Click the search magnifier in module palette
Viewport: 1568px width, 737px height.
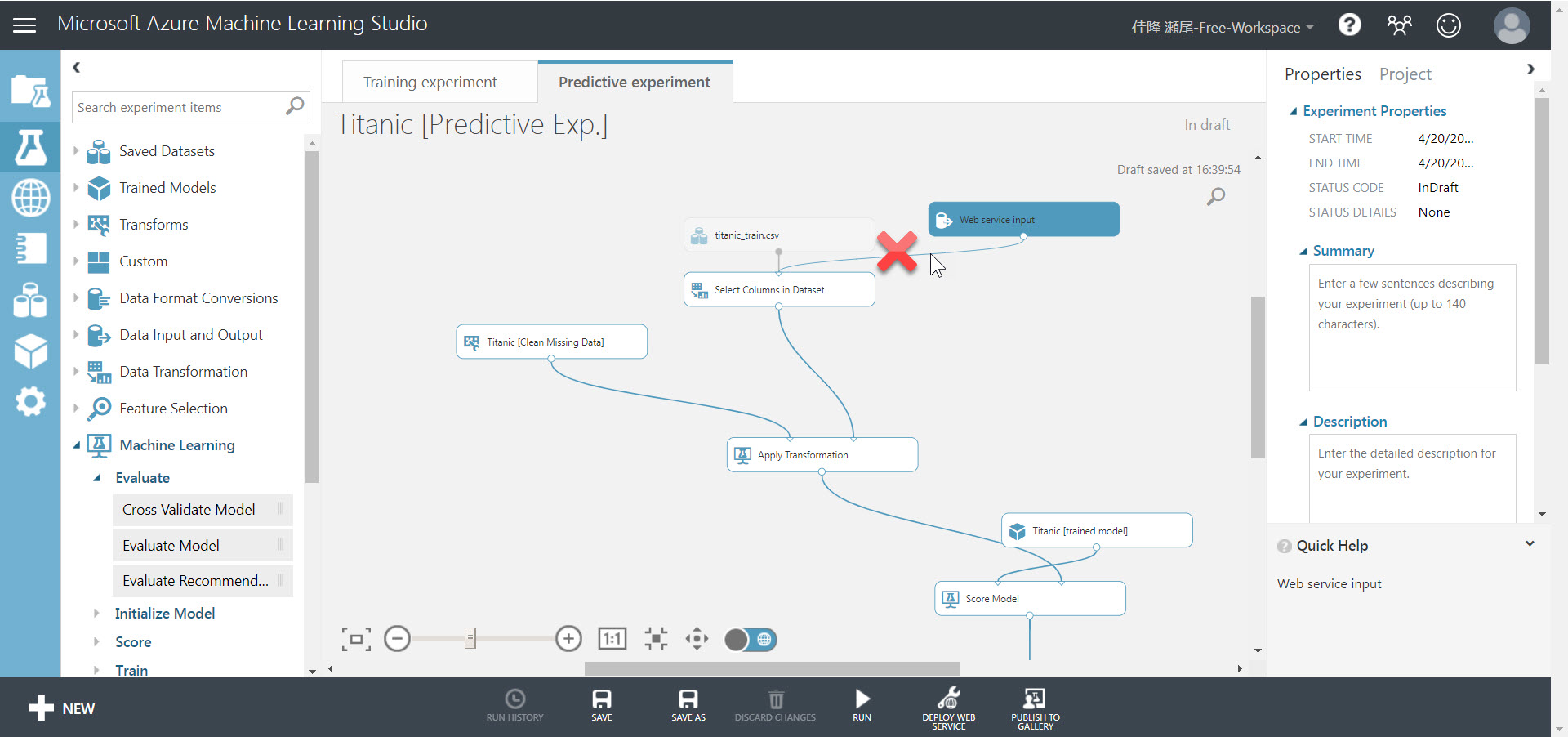tap(295, 106)
